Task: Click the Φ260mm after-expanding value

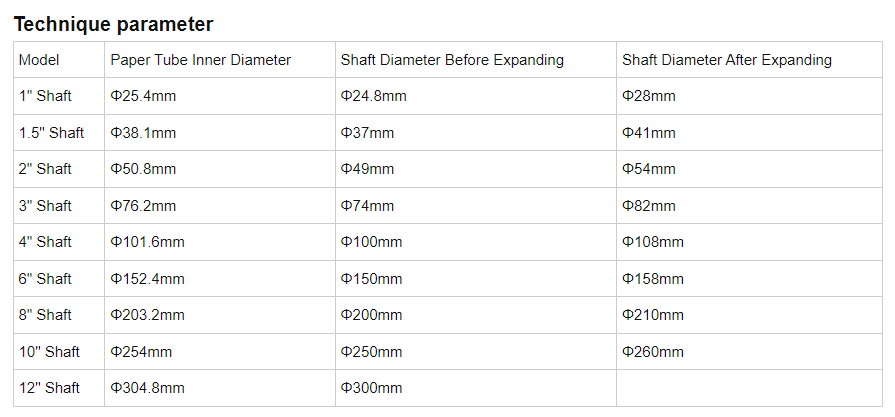Action: point(652,352)
